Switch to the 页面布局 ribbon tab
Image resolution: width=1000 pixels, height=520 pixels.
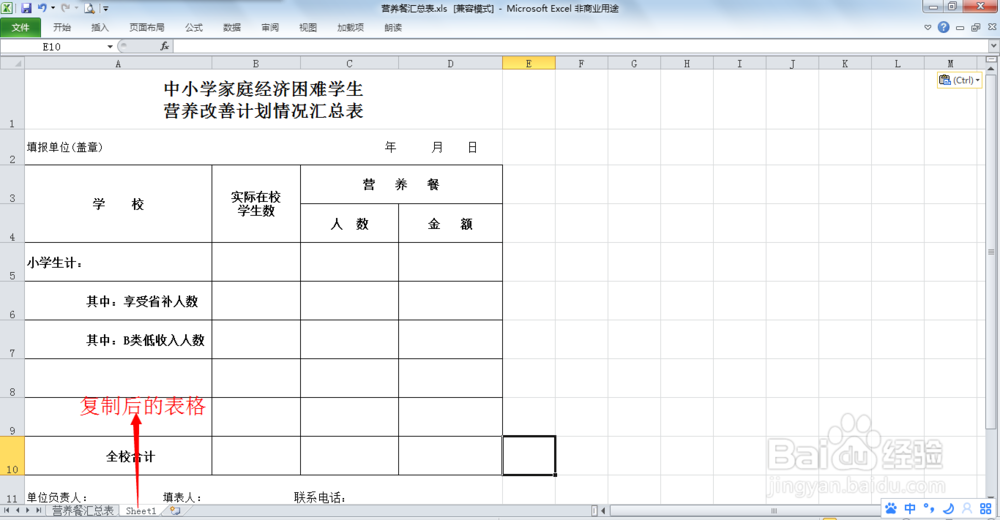pyautogui.click(x=147, y=27)
